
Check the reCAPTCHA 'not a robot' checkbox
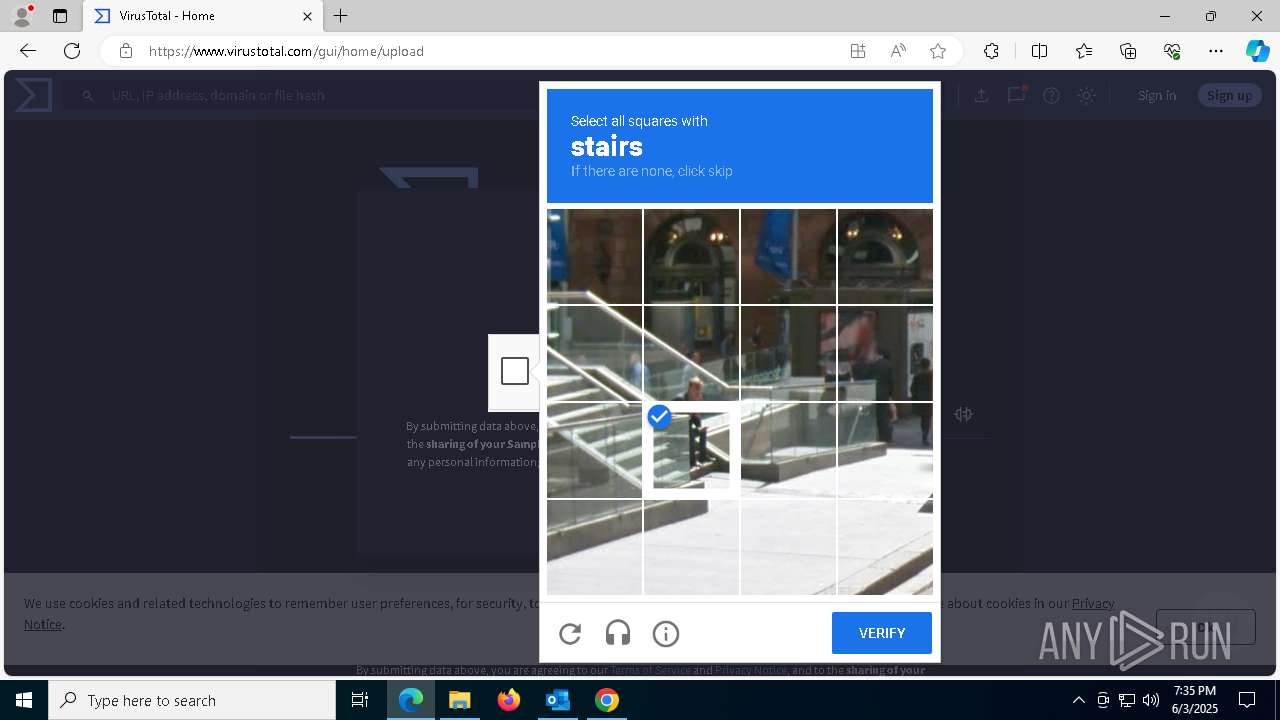(x=515, y=371)
